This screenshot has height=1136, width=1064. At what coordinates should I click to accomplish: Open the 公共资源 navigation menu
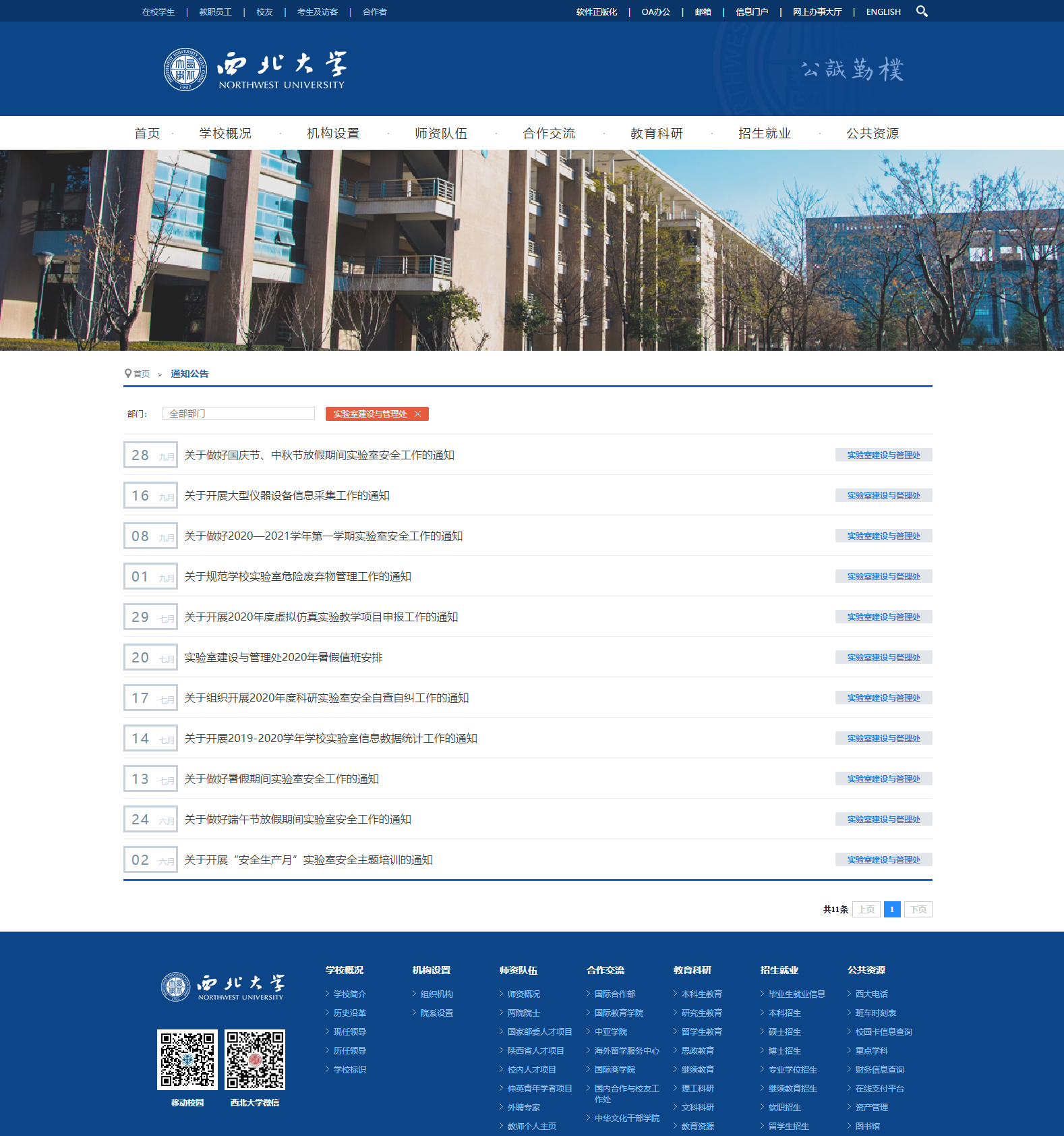(x=873, y=134)
